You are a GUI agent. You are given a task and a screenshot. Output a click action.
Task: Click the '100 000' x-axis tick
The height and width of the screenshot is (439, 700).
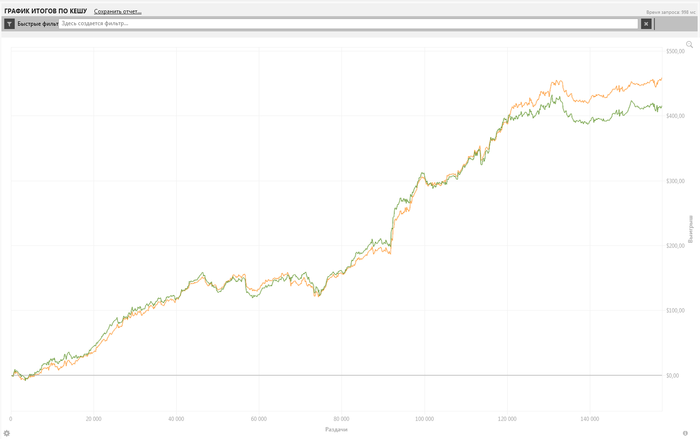[x=424, y=419]
